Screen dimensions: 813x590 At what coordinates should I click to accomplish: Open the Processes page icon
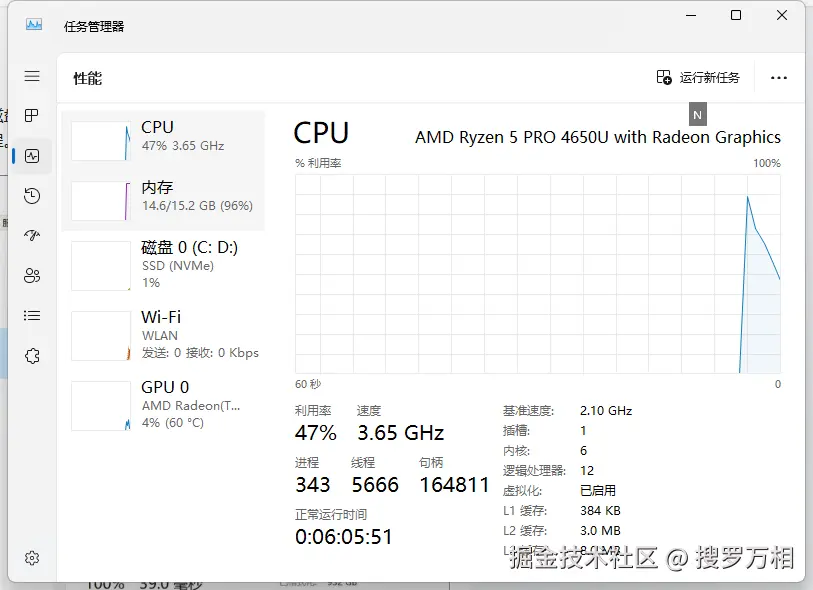tap(32, 115)
